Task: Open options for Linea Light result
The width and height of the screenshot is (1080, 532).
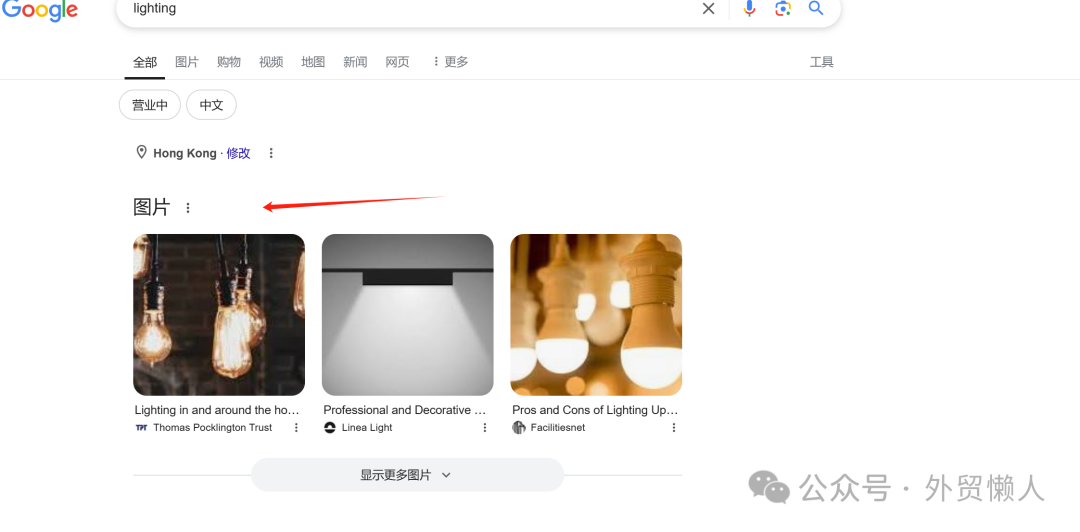Action: (x=485, y=427)
